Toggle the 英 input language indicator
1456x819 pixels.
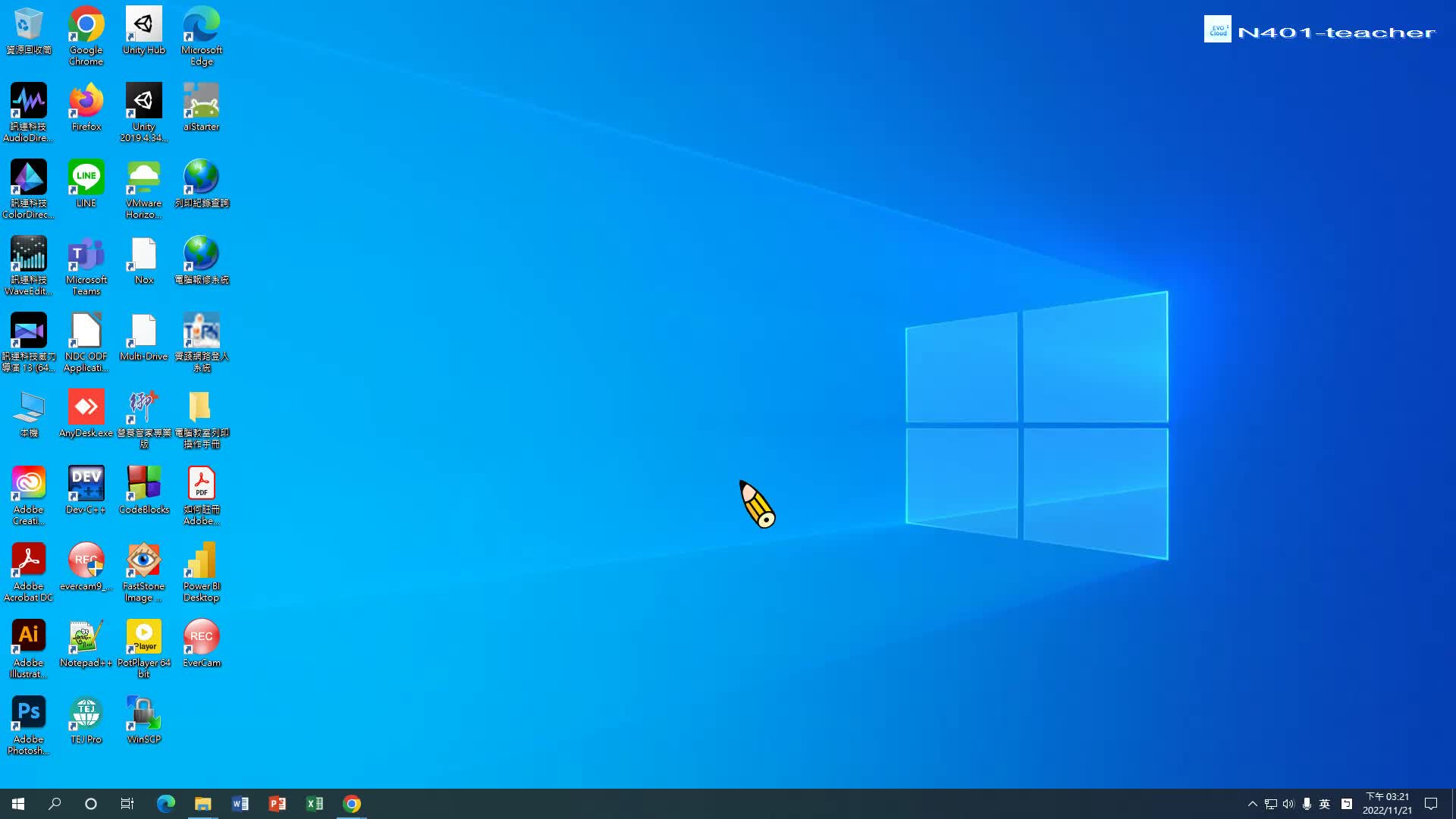coord(1325,804)
